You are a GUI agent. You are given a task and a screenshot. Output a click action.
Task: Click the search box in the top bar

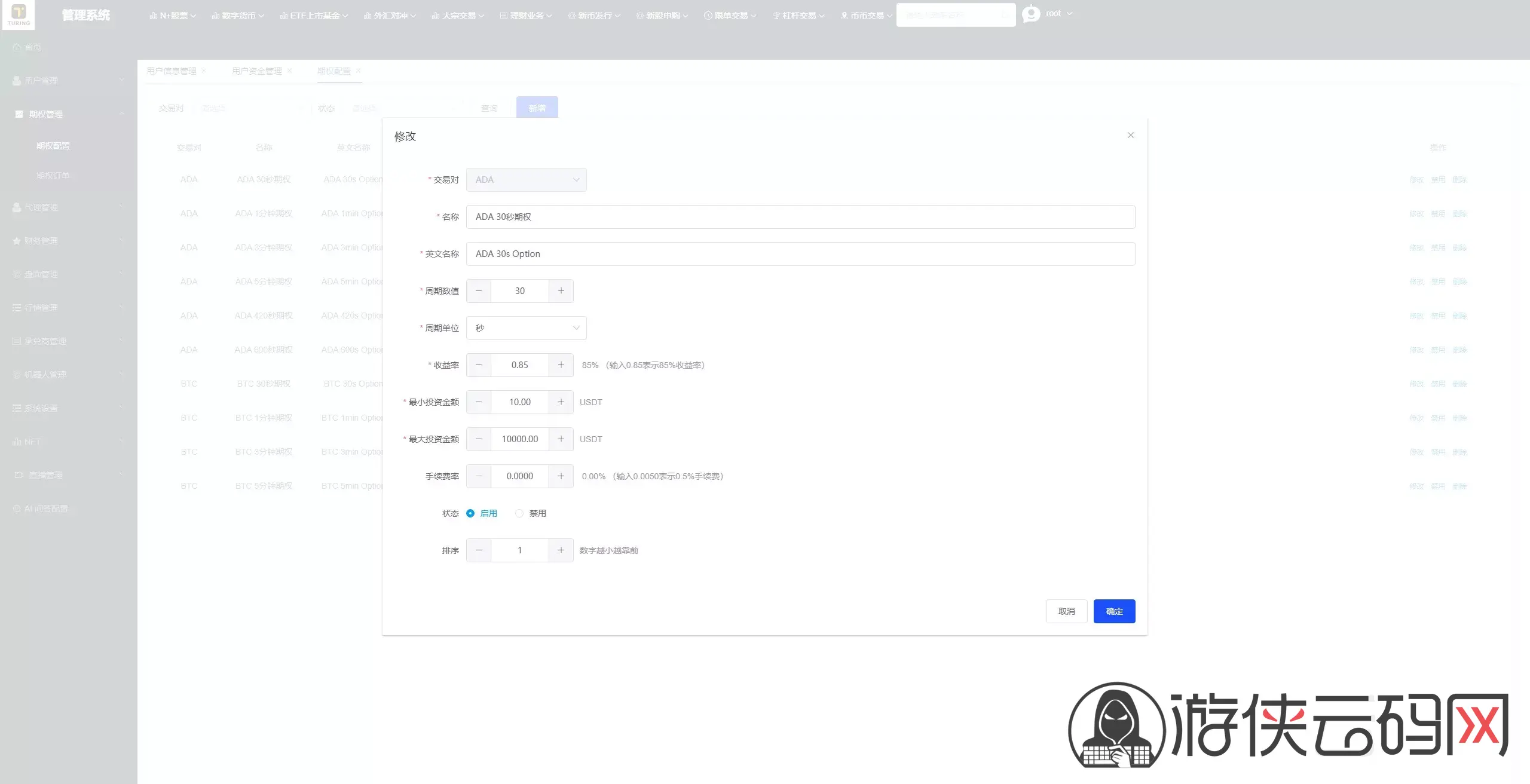click(956, 15)
